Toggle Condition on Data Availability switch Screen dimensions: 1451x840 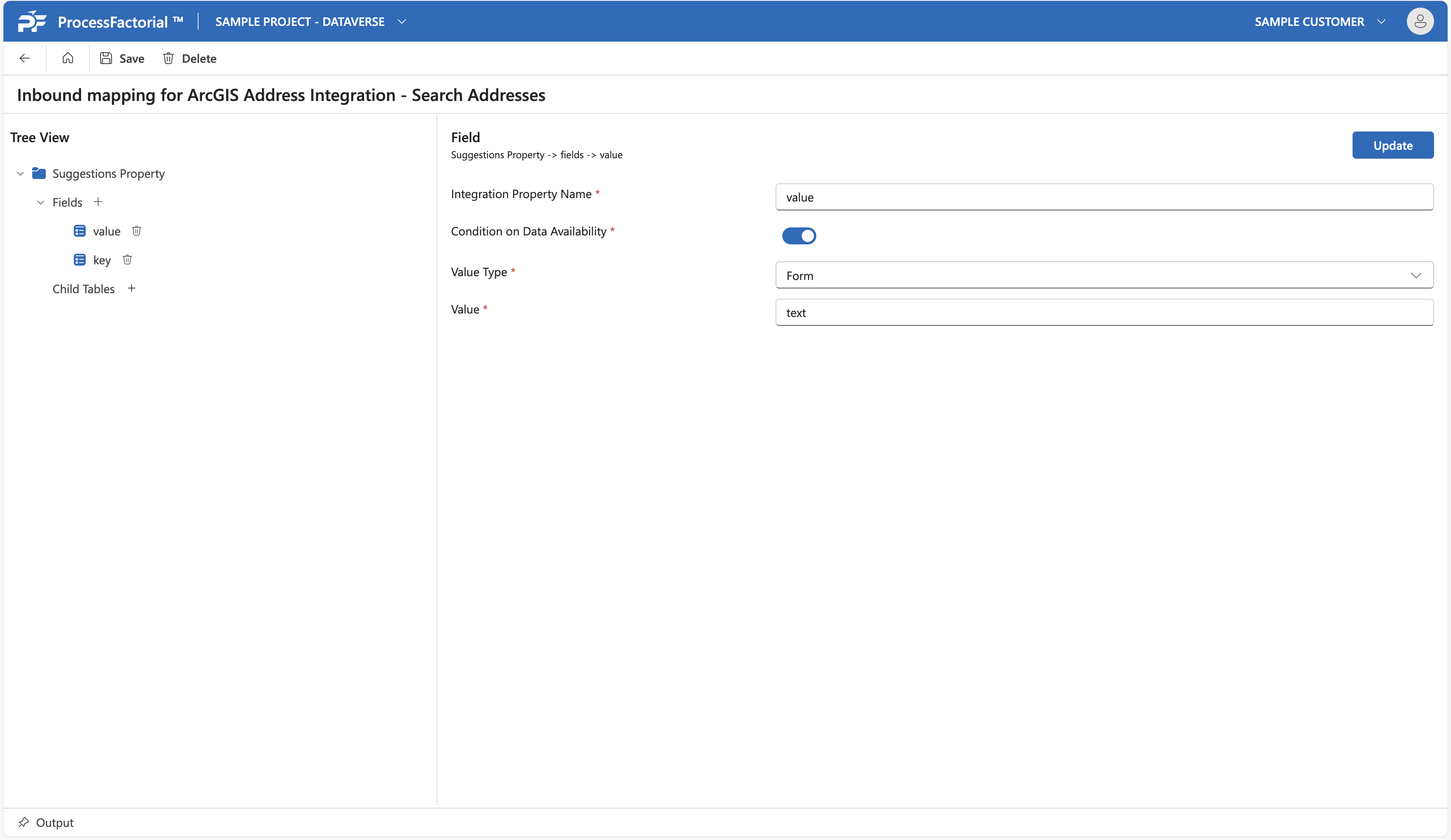click(x=798, y=235)
